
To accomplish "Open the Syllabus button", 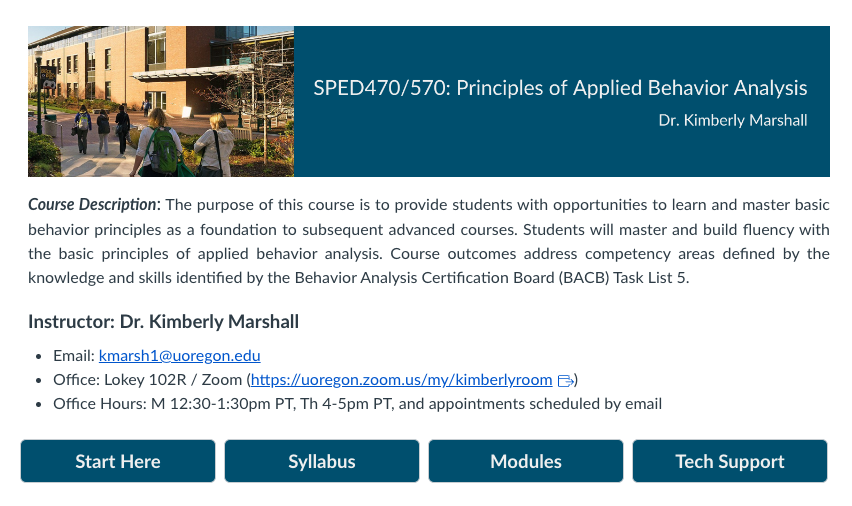I will pyautogui.click(x=322, y=461).
